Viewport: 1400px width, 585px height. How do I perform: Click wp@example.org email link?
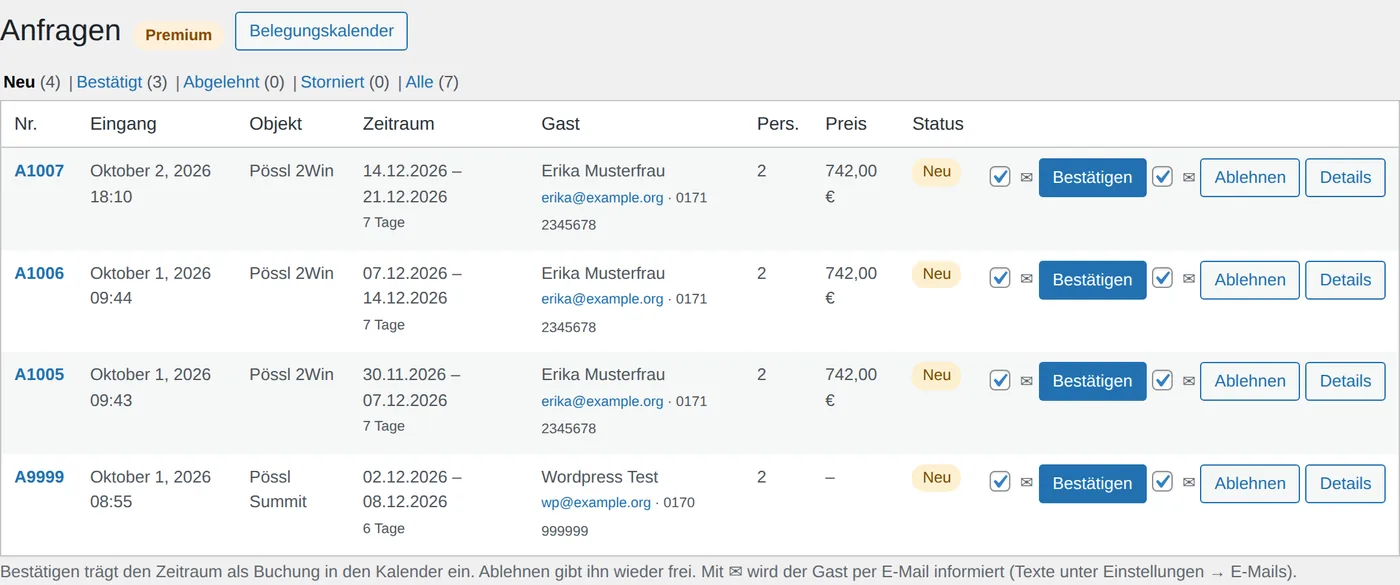(x=596, y=502)
